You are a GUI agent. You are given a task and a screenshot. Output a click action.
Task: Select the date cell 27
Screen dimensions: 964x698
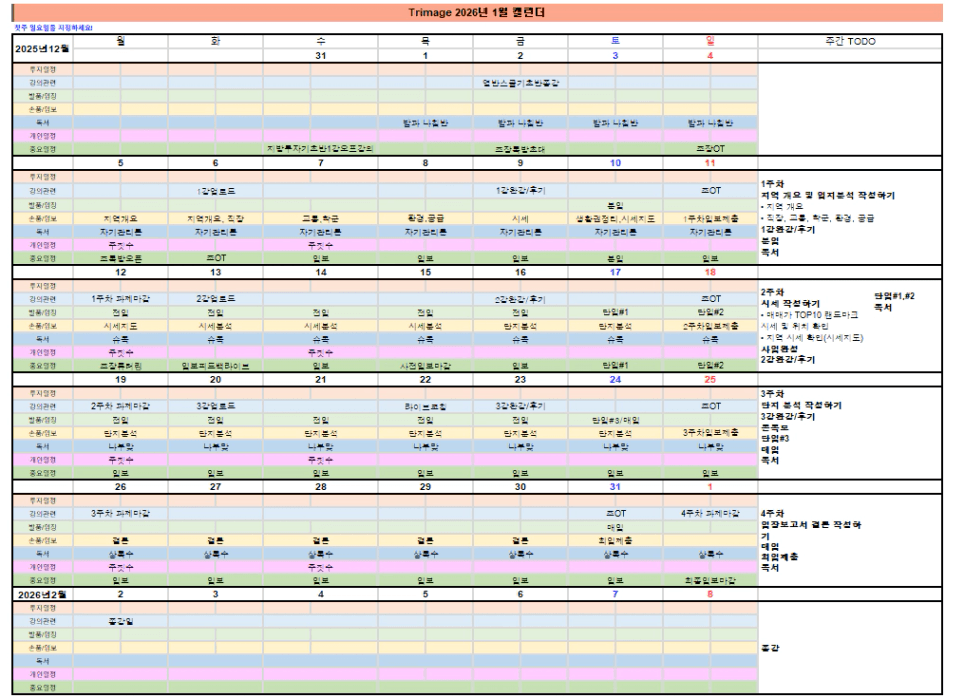(215, 486)
